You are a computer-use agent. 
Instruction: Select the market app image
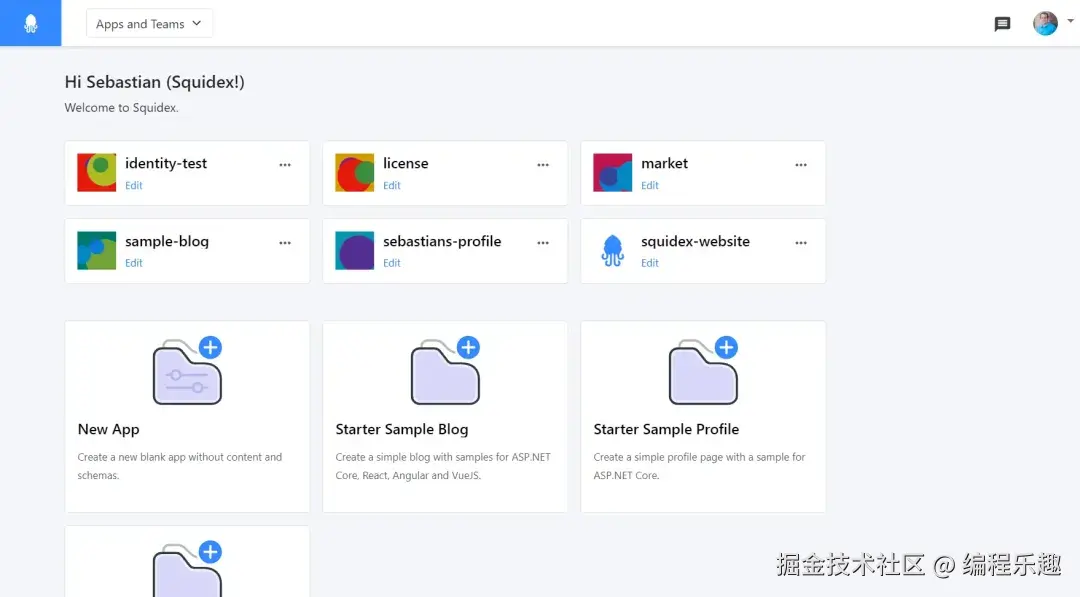[x=612, y=172]
